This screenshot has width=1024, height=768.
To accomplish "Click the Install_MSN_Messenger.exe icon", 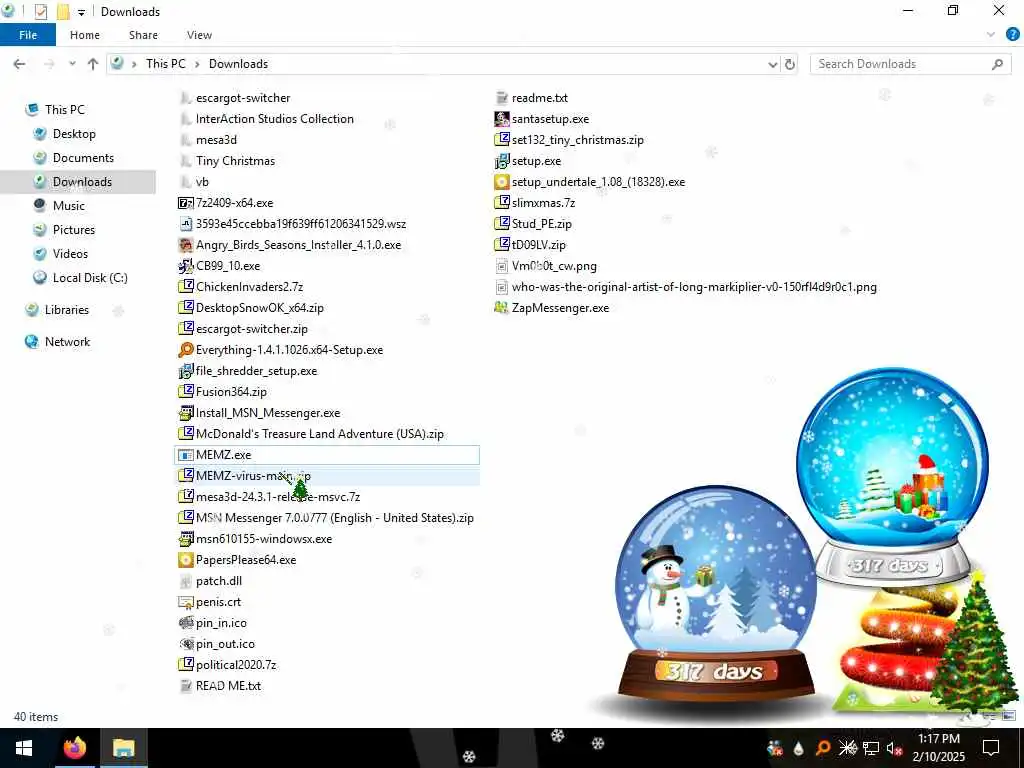I will click(x=185, y=413).
